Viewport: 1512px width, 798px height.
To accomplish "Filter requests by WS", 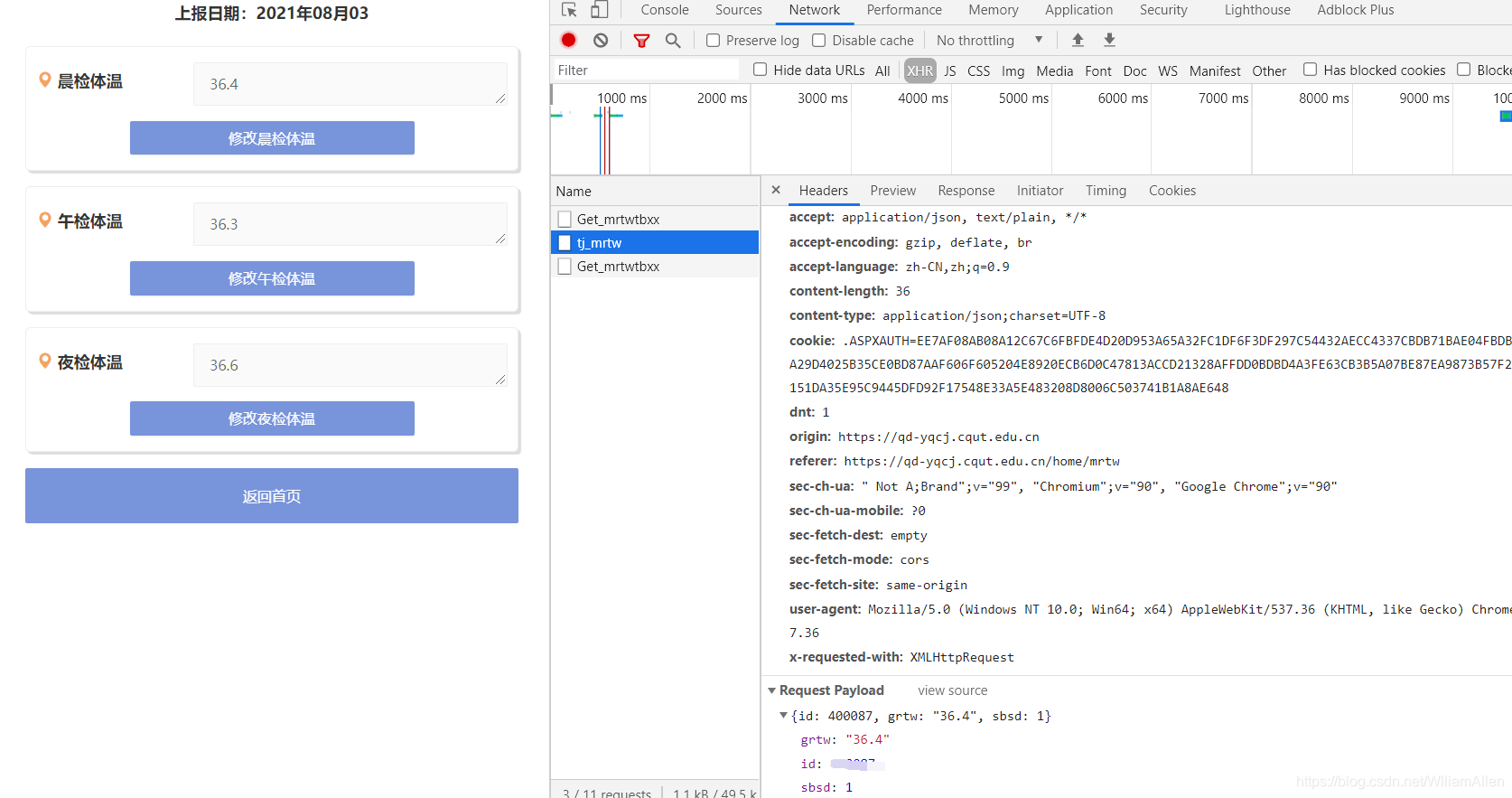I will [1168, 70].
